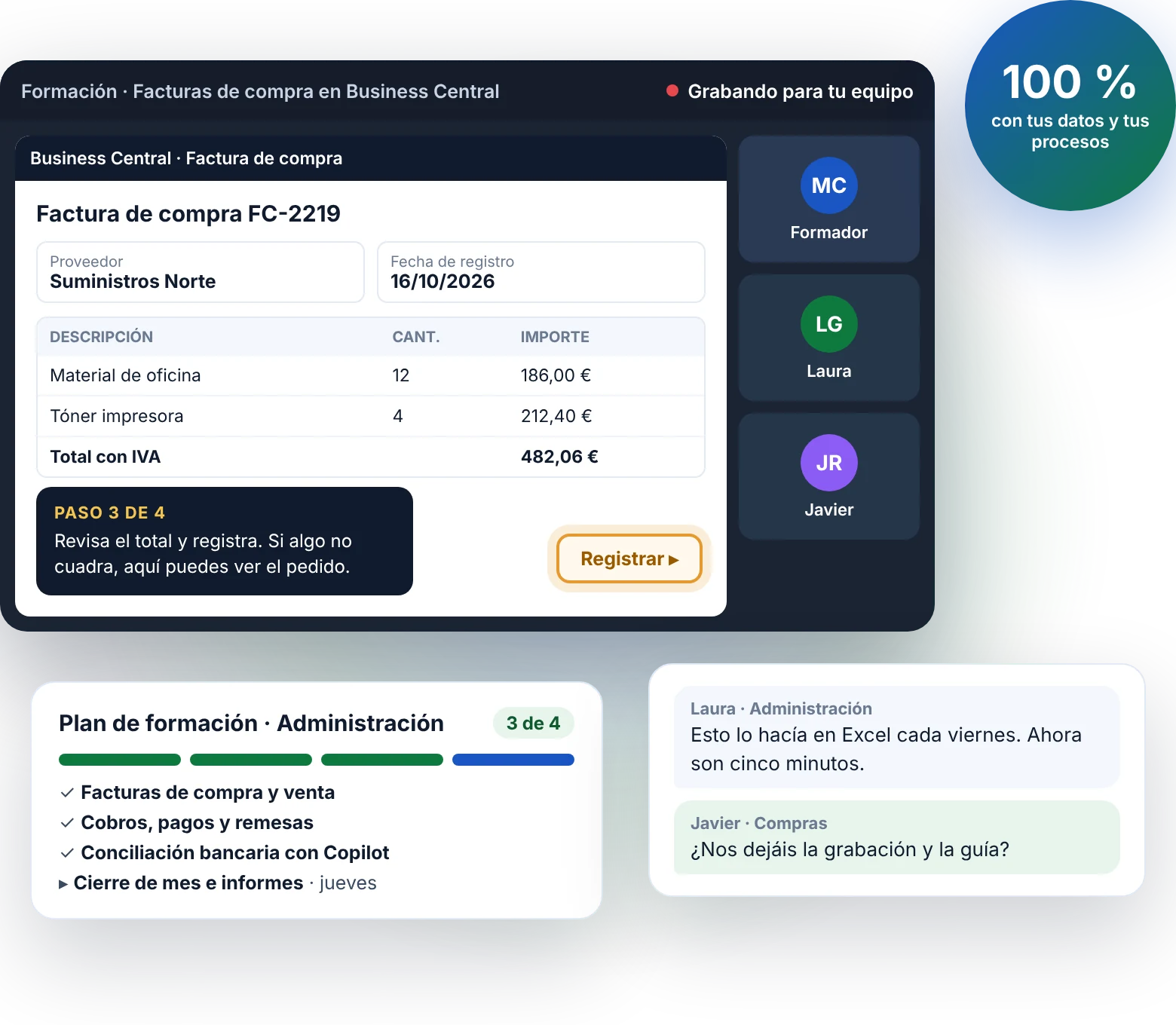Click the DESCRIPCIÓN column header
Screen dimensions: 1176x1025
(101, 337)
